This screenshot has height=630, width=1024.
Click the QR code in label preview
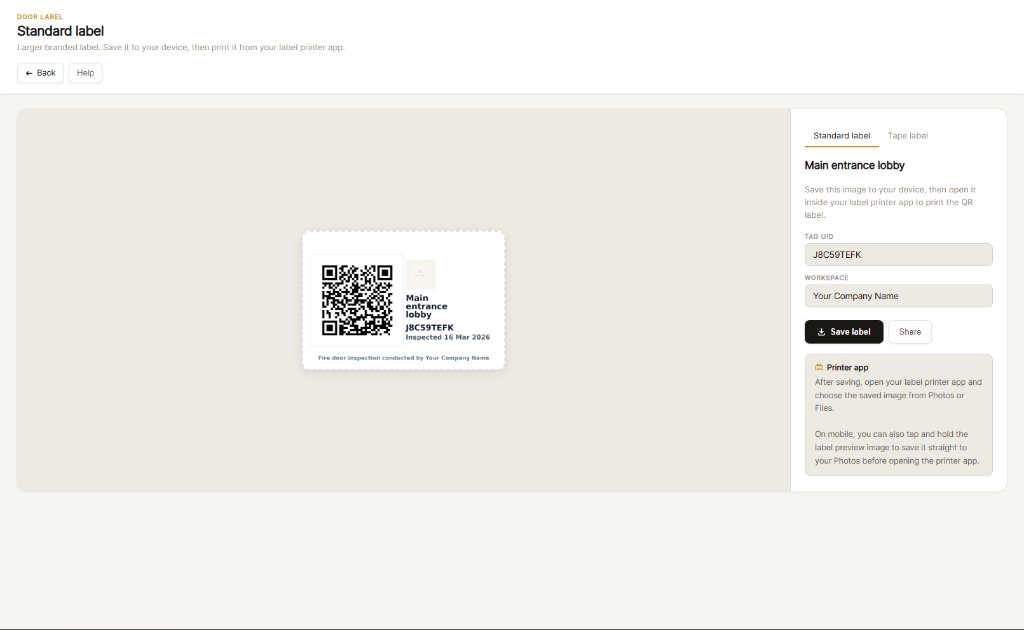[357, 300]
